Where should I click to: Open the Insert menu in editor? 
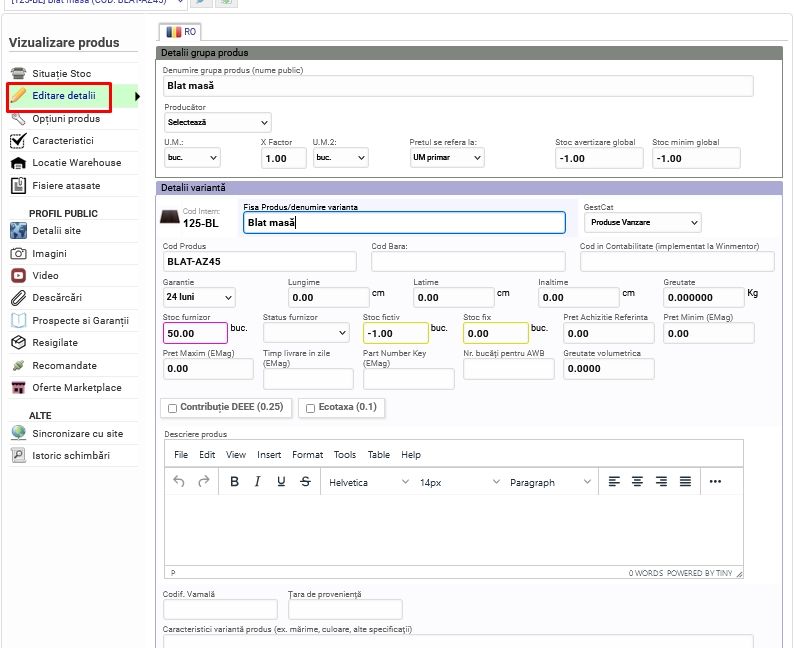point(269,455)
